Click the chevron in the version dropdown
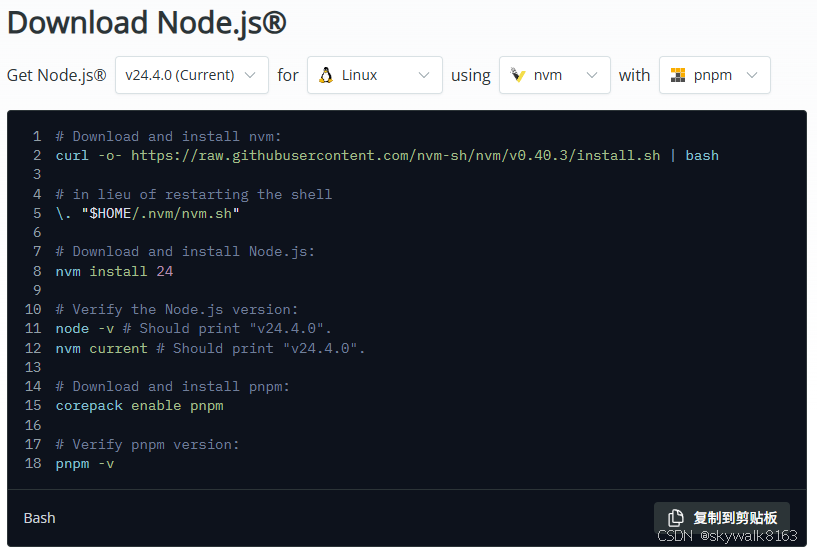817x552 pixels. coord(250,75)
